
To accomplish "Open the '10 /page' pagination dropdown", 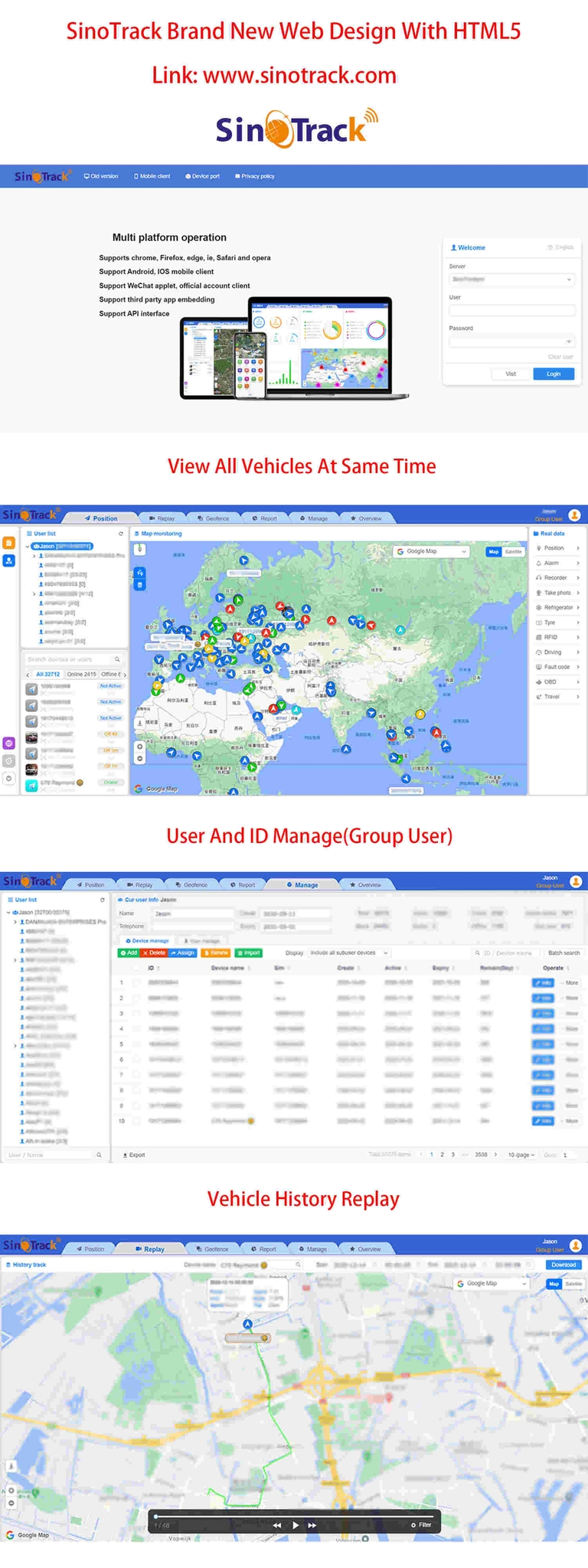I will [521, 1155].
